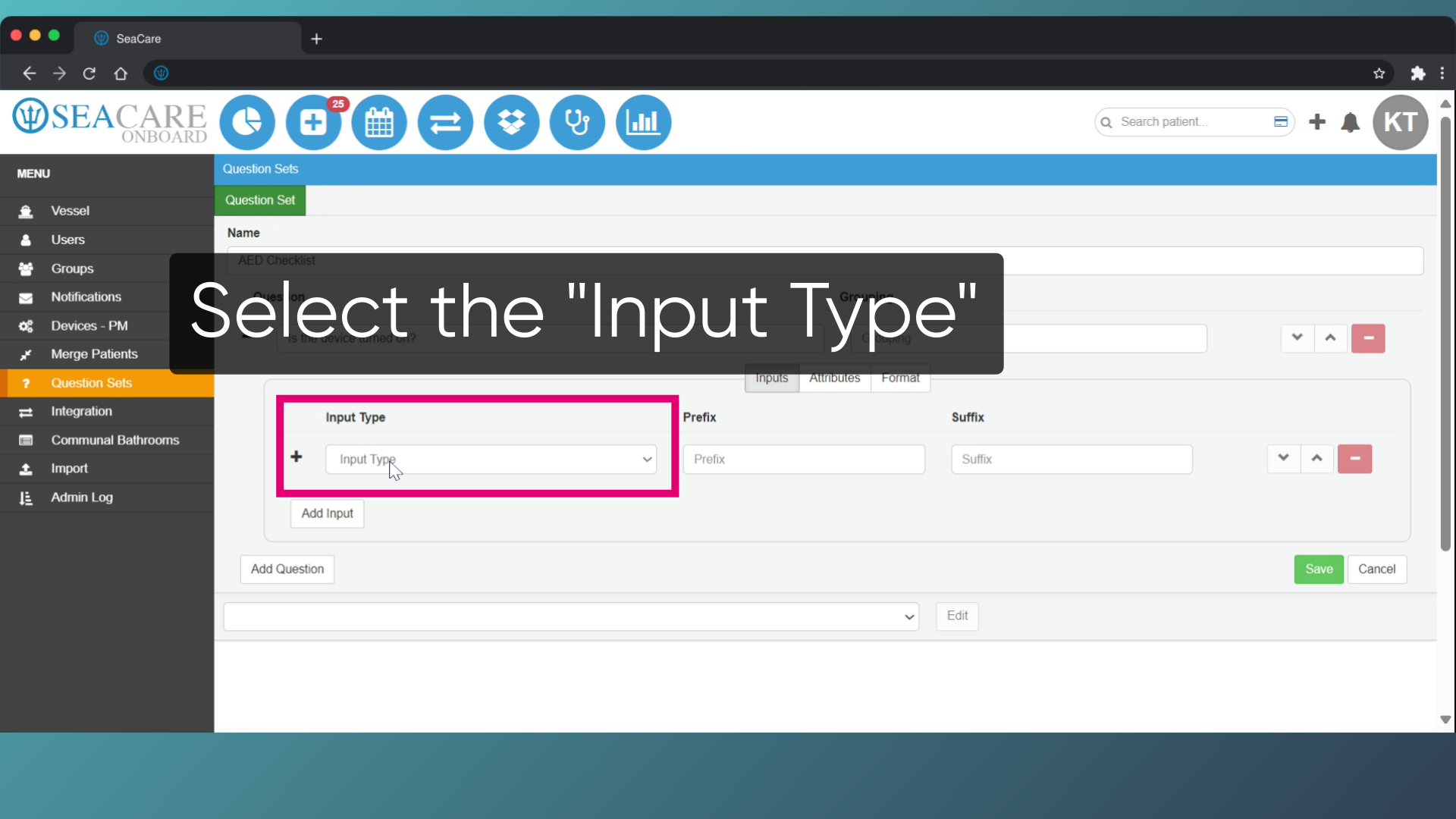Click the Cancel button
Screen dimensions: 1456x819
[x=1377, y=570]
